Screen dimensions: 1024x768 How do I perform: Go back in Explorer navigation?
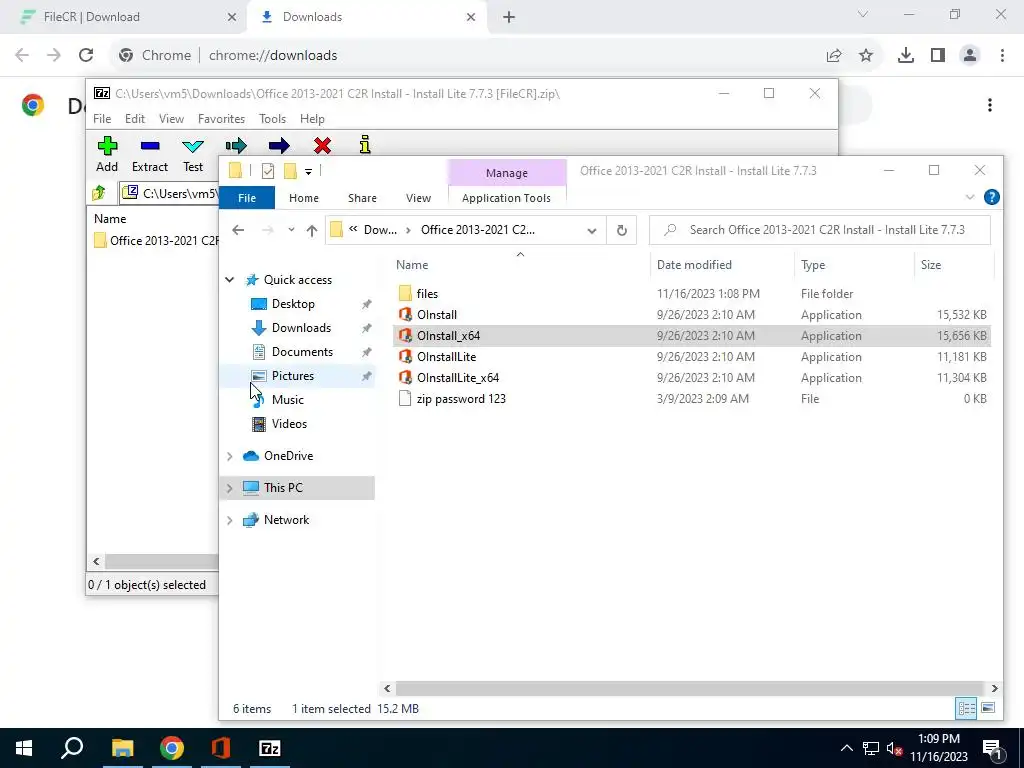tap(238, 230)
